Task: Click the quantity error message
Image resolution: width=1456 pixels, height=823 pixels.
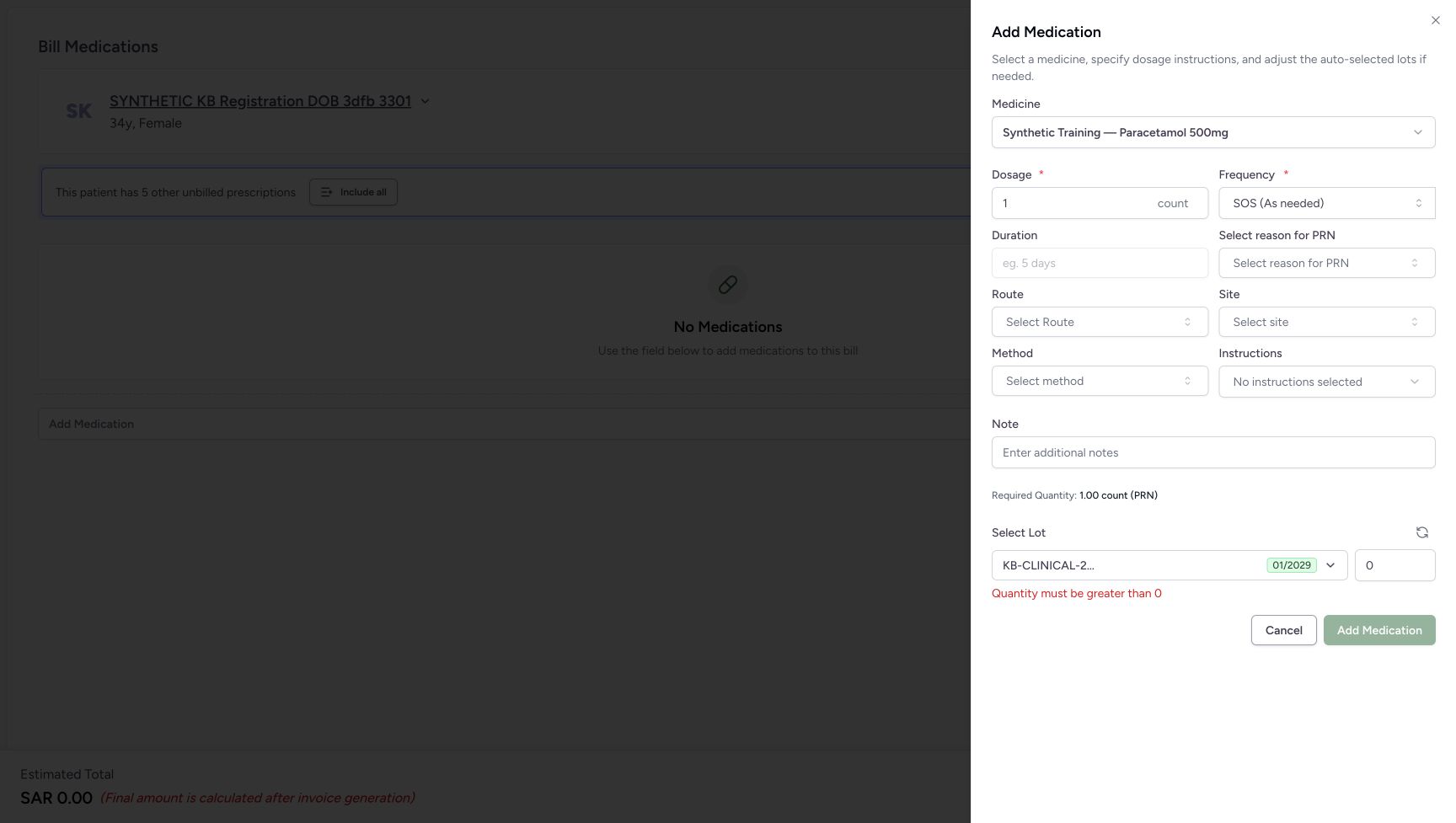Action: pos(1077,593)
